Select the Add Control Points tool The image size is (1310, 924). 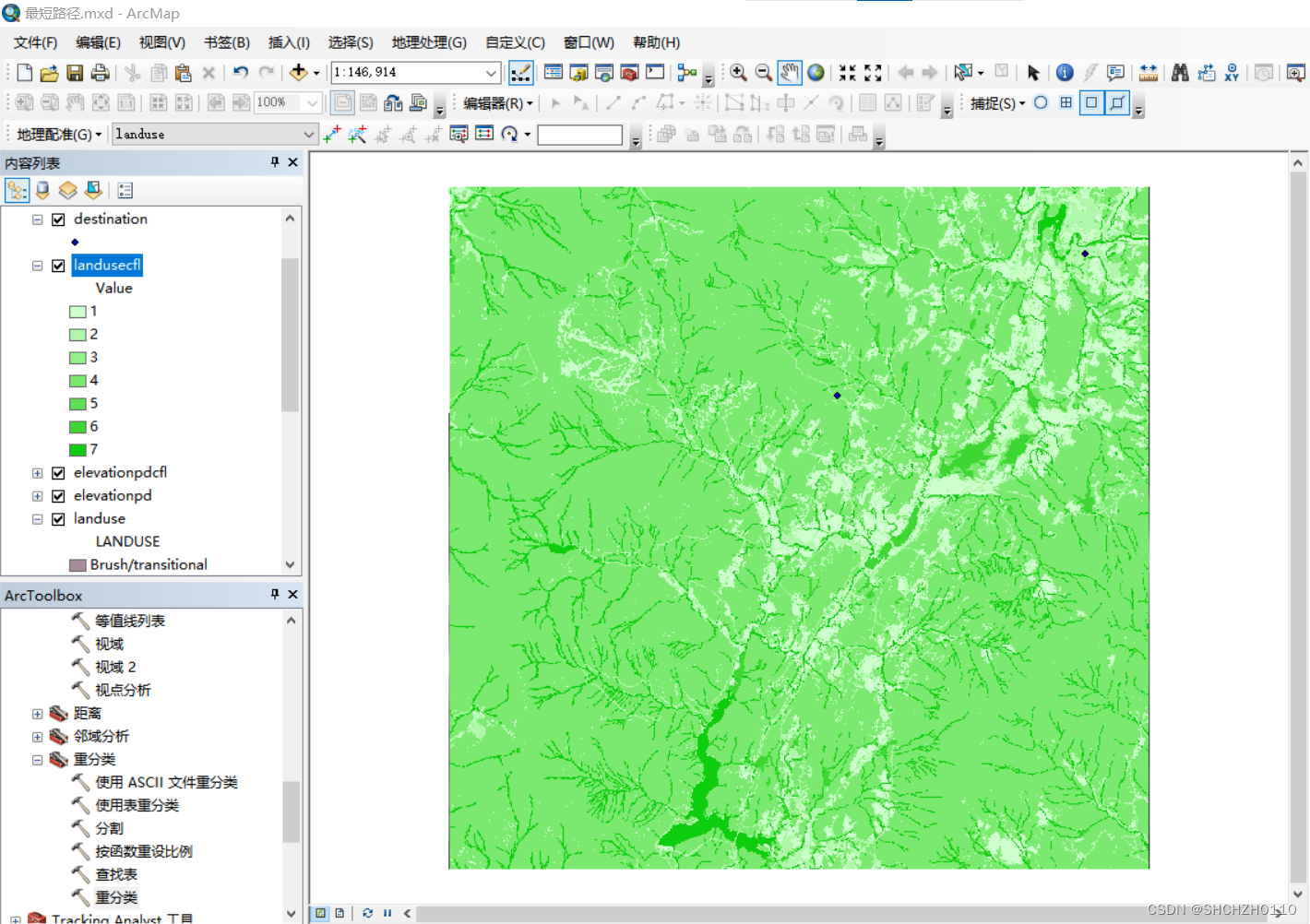pos(332,135)
